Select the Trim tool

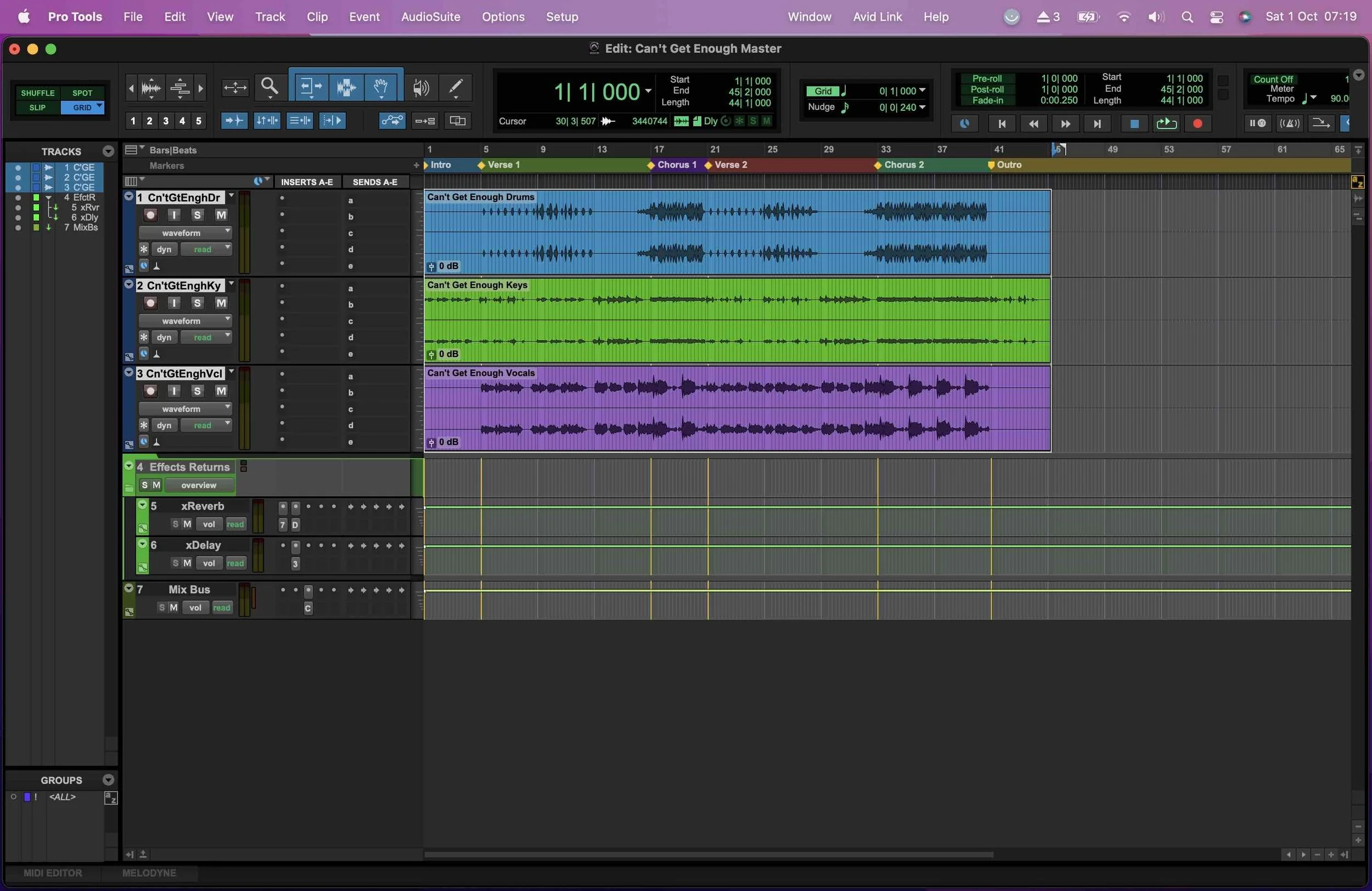point(310,87)
